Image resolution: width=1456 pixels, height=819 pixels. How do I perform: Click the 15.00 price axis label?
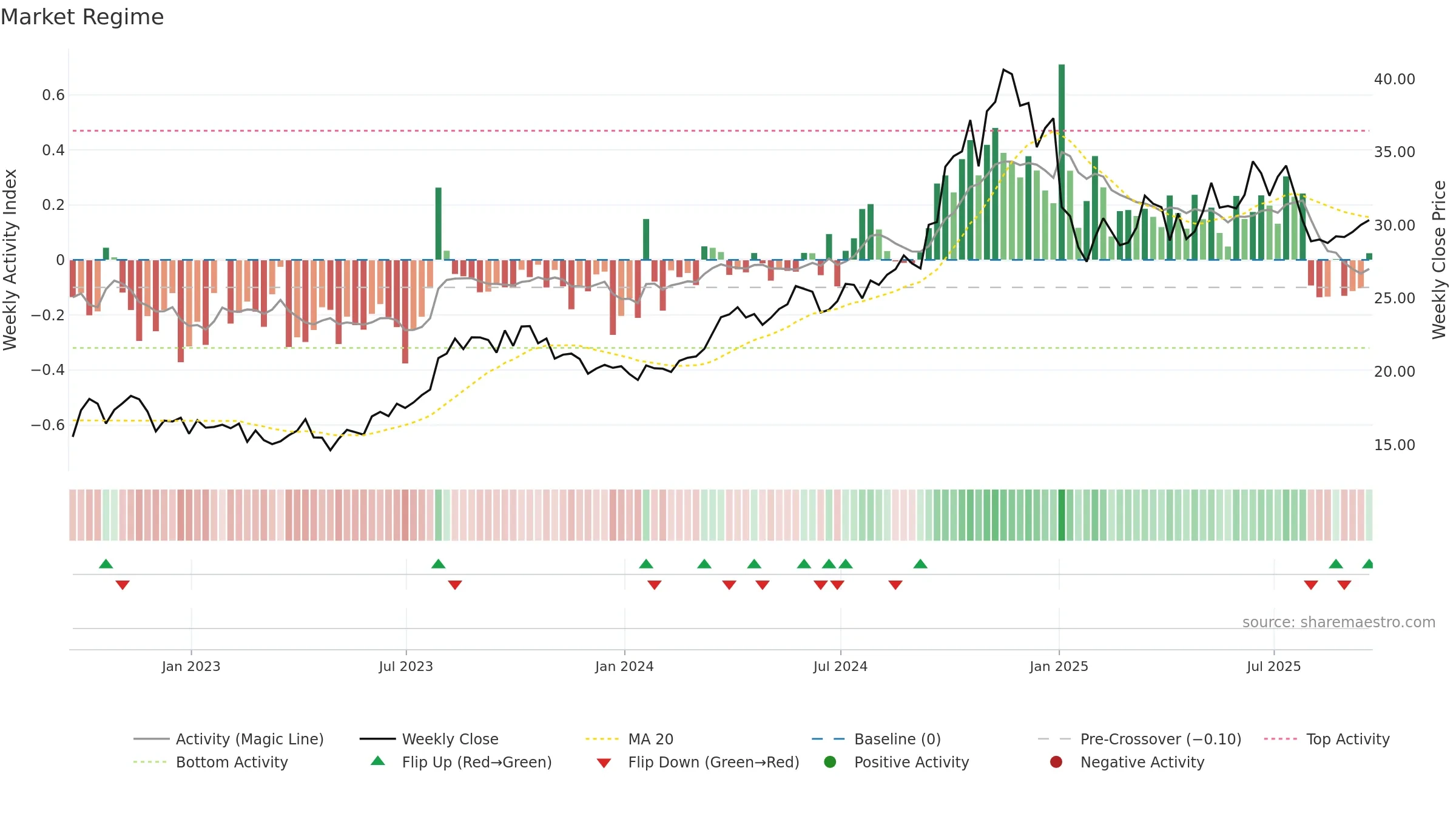[1395, 445]
